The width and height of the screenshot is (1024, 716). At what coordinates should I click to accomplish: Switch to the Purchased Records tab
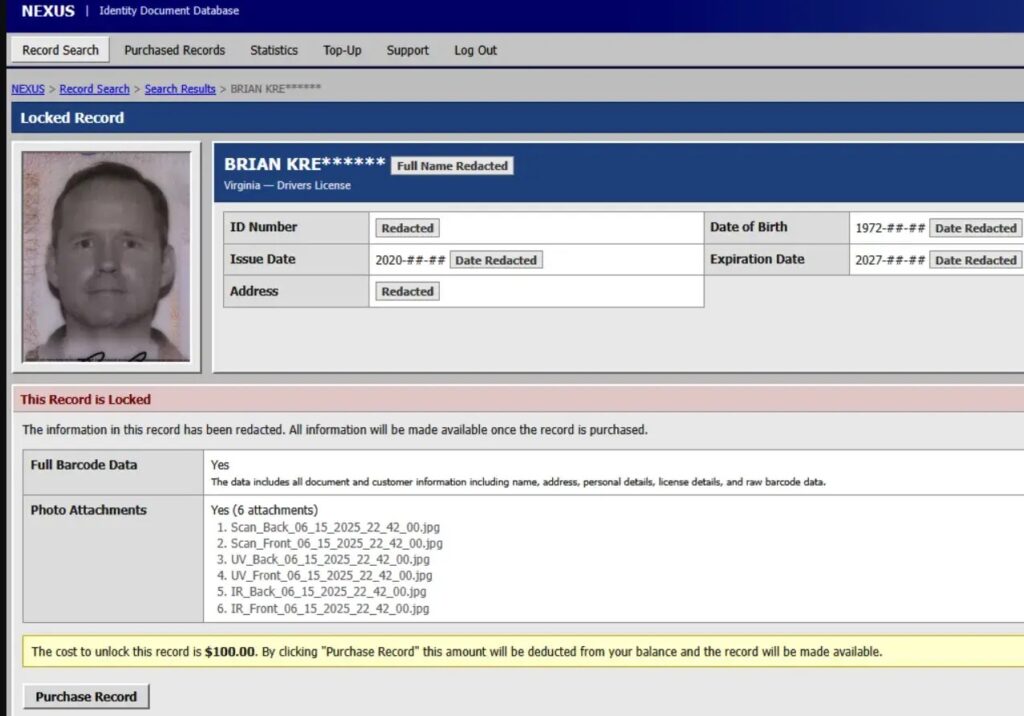pyautogui.click(x=174, y=50)
